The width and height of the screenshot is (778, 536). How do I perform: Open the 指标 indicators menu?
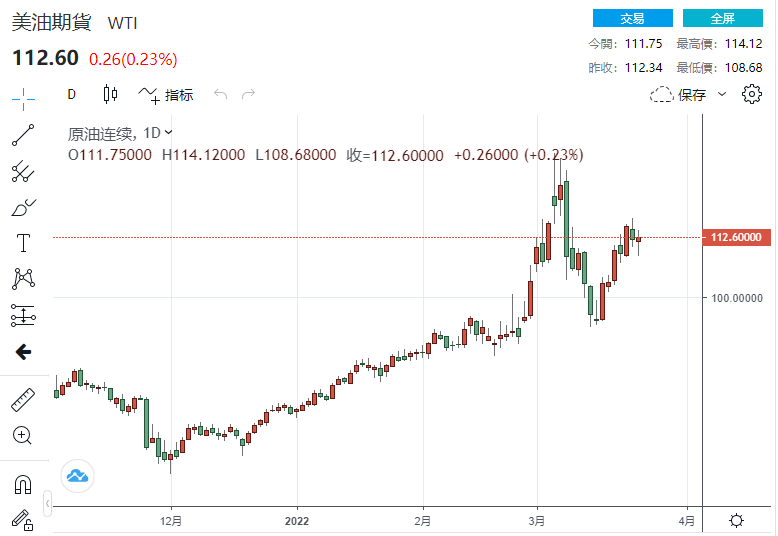tap(167, 95)
